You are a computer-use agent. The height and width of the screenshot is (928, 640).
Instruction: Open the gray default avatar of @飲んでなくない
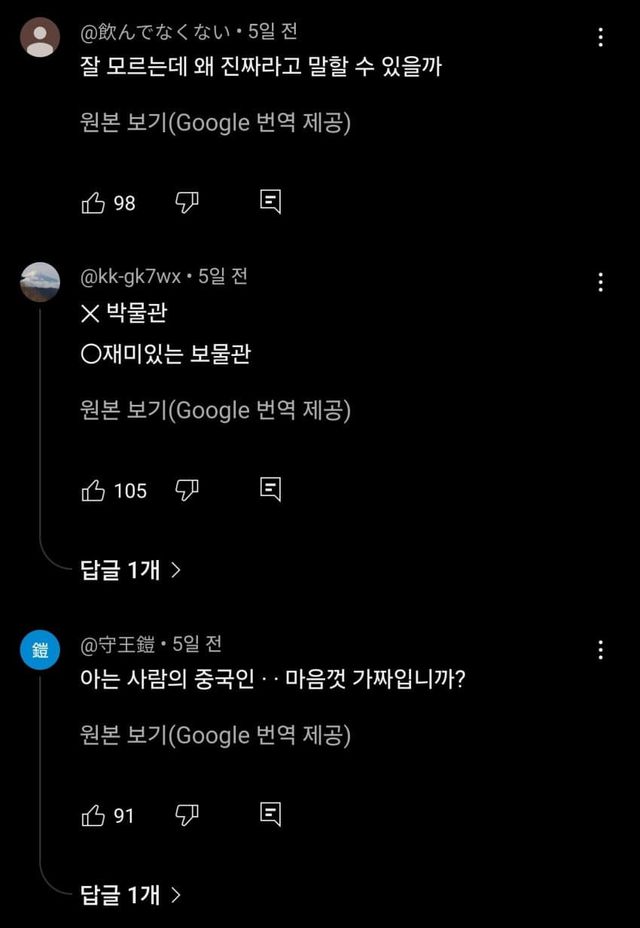click(x=40, y=38)
